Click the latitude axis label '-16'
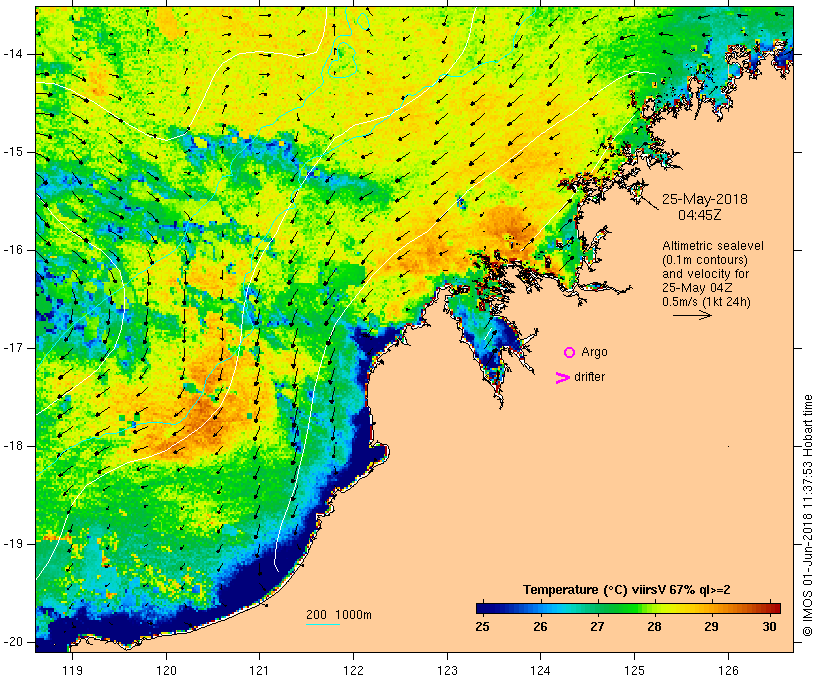820x680 pixels. [x=13, y=250]
